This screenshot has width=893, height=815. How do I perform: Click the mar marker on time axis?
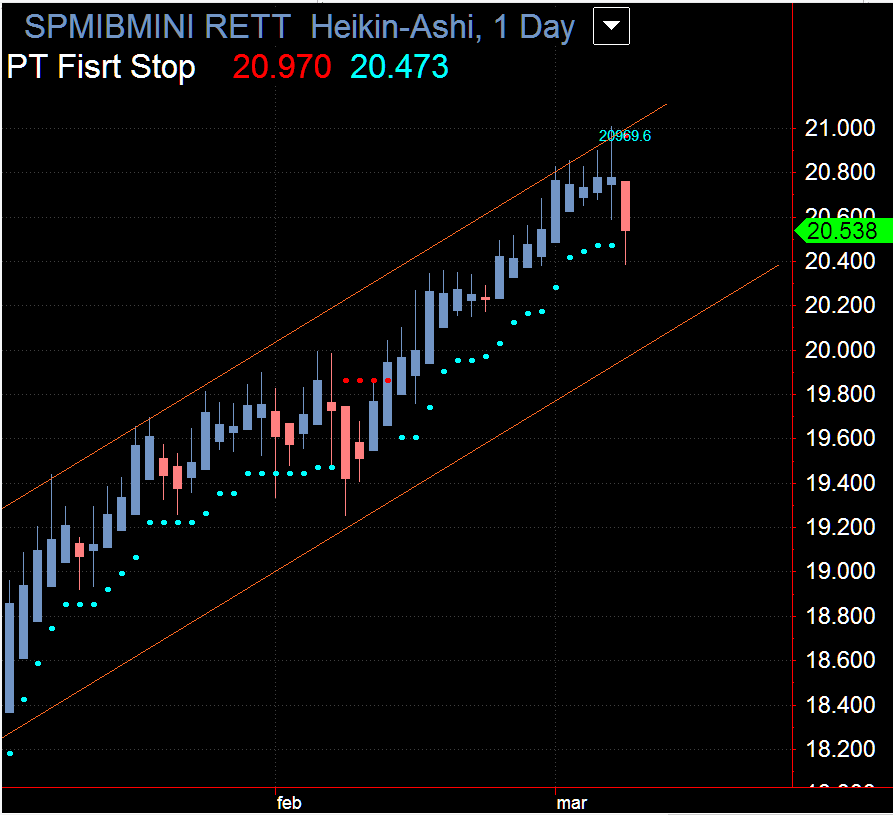571,803
